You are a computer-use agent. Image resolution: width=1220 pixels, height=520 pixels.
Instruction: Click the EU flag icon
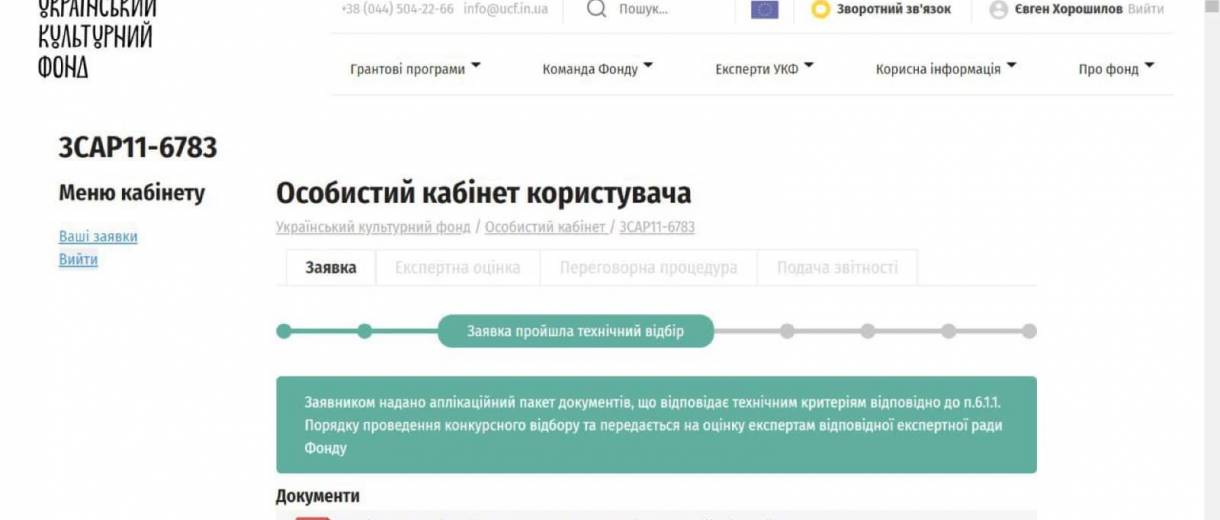coord(764,9)
